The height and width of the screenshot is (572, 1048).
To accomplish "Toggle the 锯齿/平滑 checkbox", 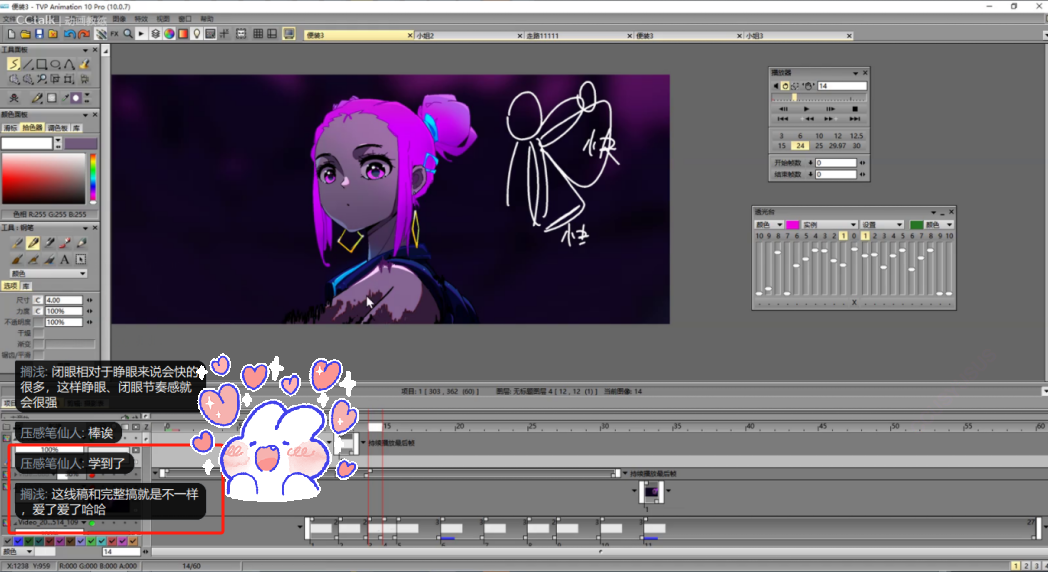I will 38,355.
